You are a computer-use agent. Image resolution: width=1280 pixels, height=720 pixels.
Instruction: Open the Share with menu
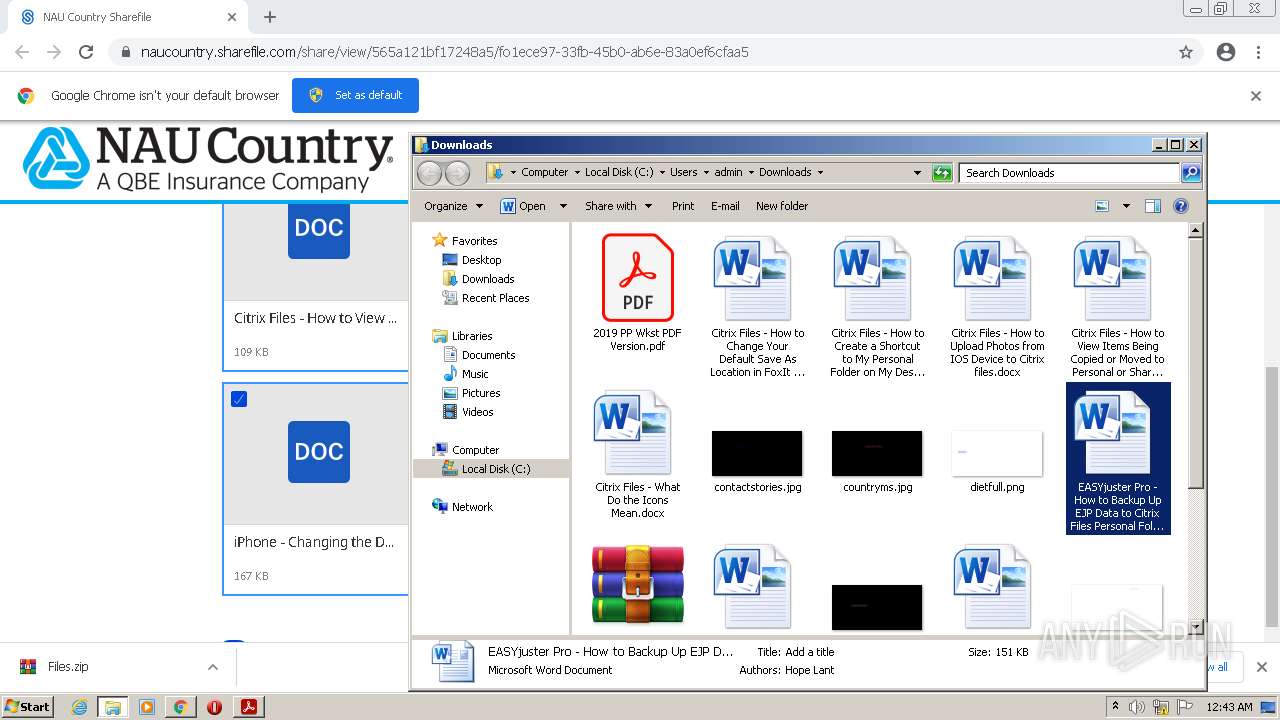pyautogui.click(x=618, y=206)
